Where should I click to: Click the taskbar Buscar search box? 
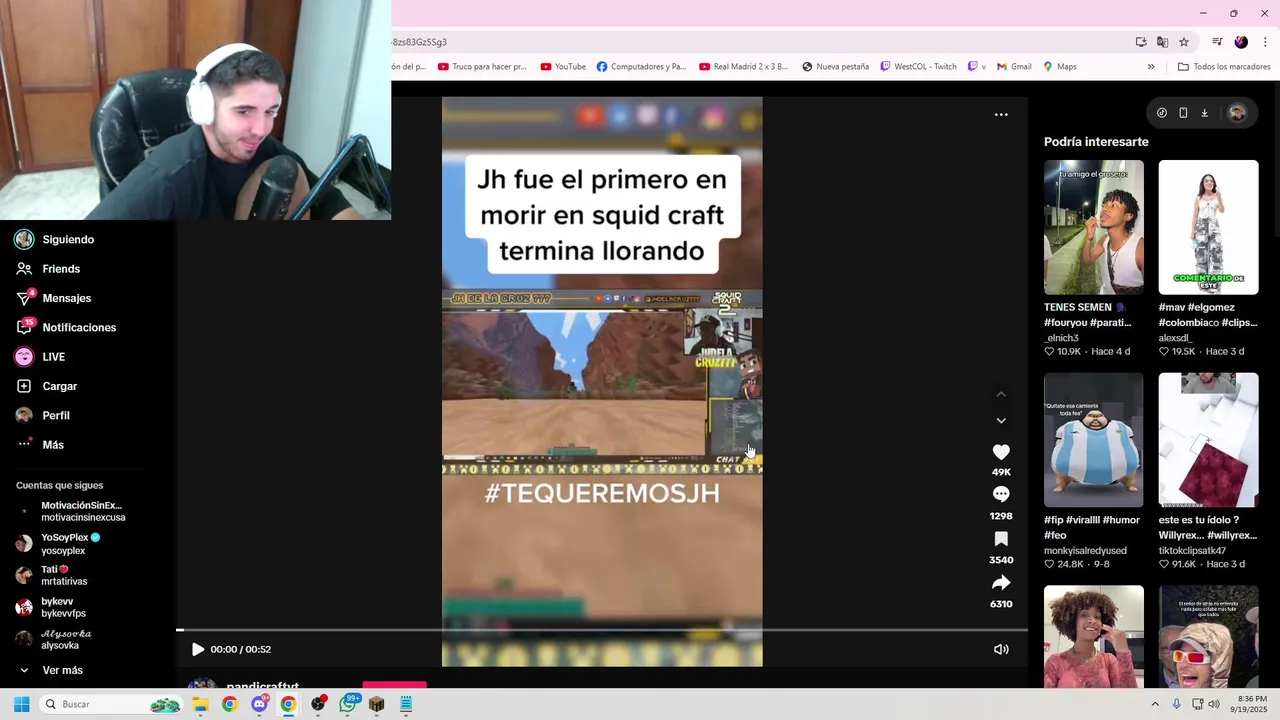(112, 704)
